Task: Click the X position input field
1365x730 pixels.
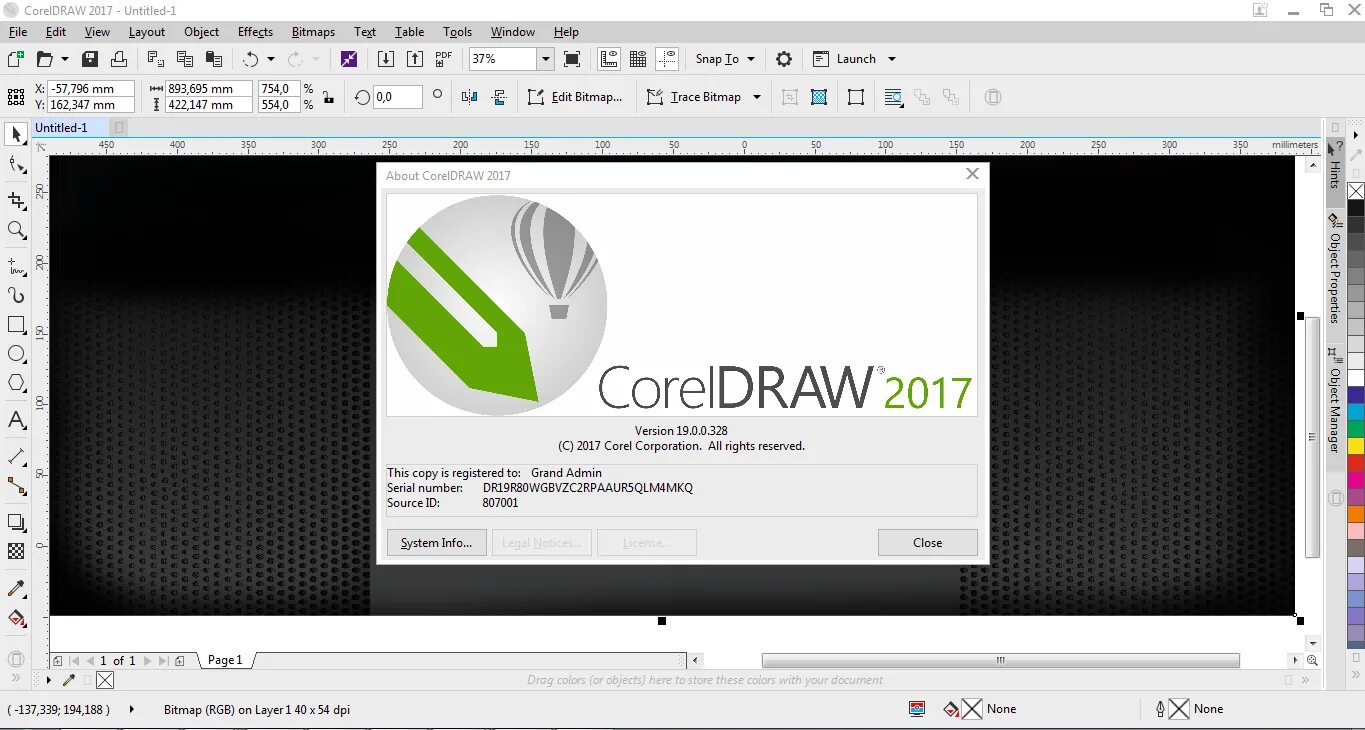Action: 90,89
